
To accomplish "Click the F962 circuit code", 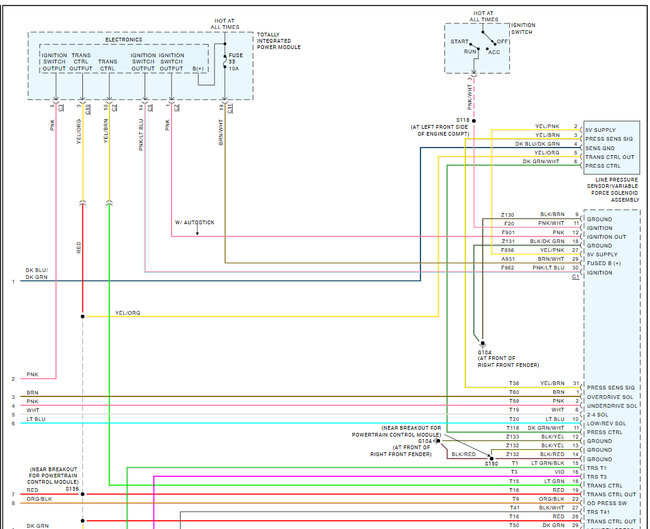I will (x=507, y=268).
